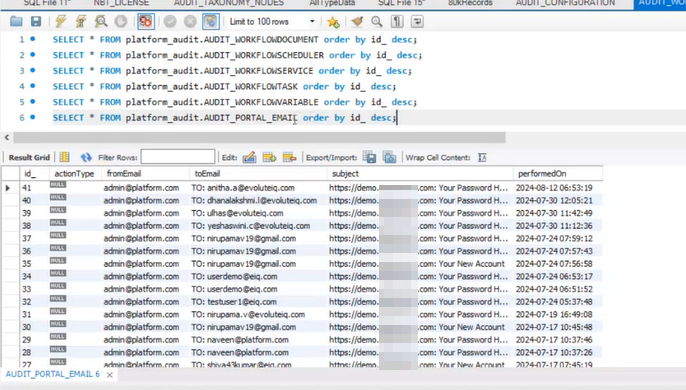Click the editor scroll-left arrow
This screenshot has height=390, width=686.
tap(7, 137)
